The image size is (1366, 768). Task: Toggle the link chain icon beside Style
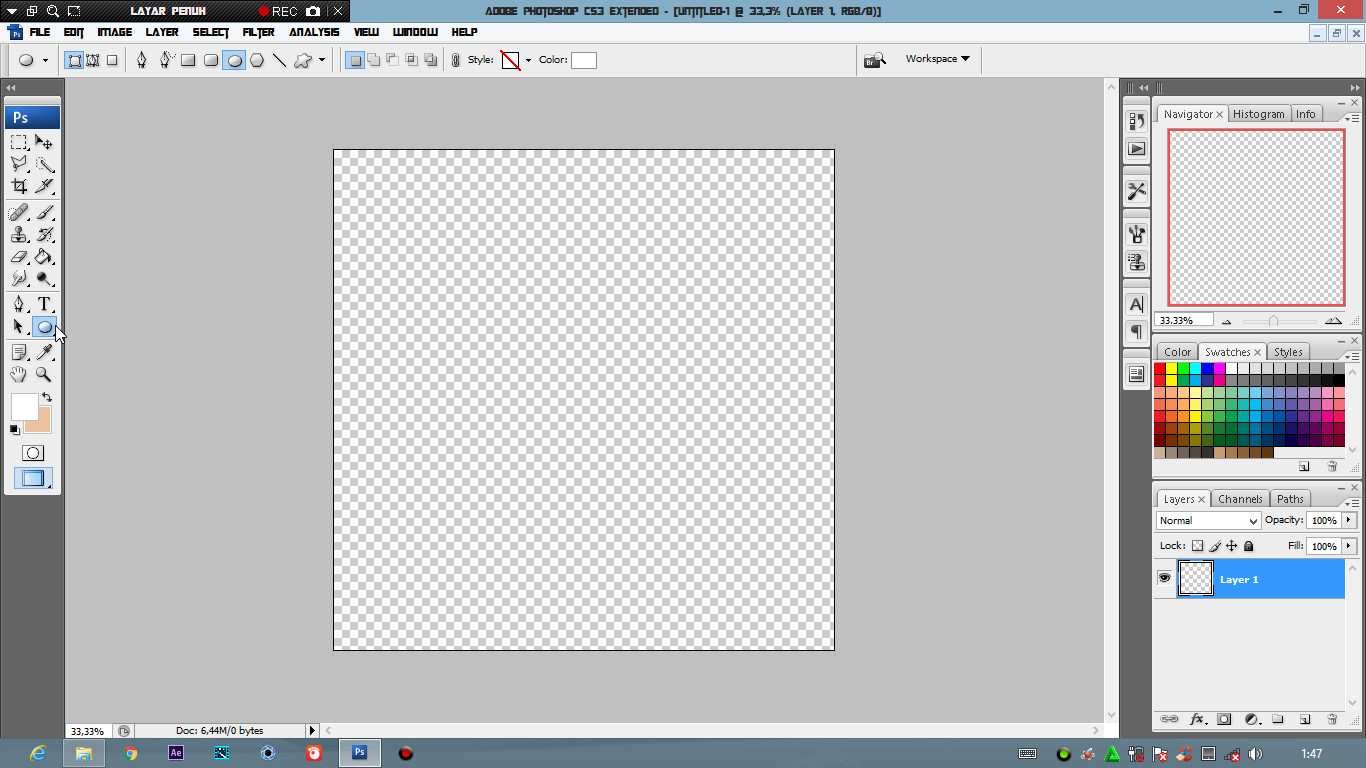(x=456, y=60)
